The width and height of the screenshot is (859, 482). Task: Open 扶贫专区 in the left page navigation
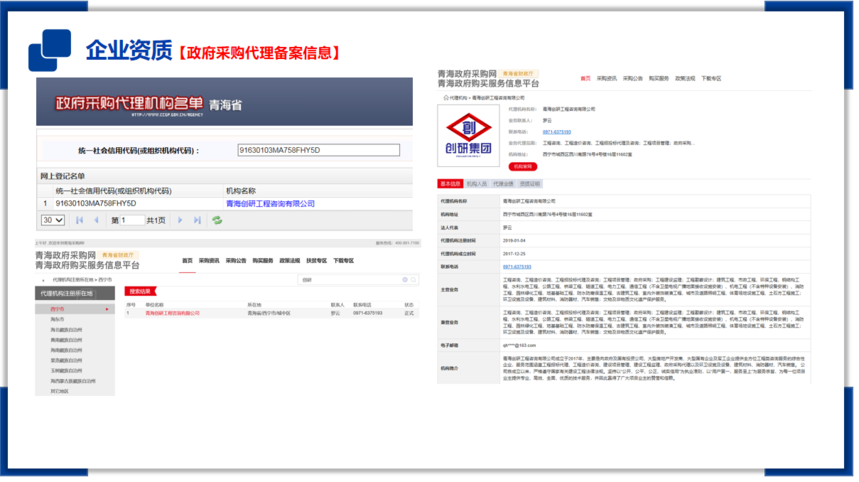click(x=317, y=261)
